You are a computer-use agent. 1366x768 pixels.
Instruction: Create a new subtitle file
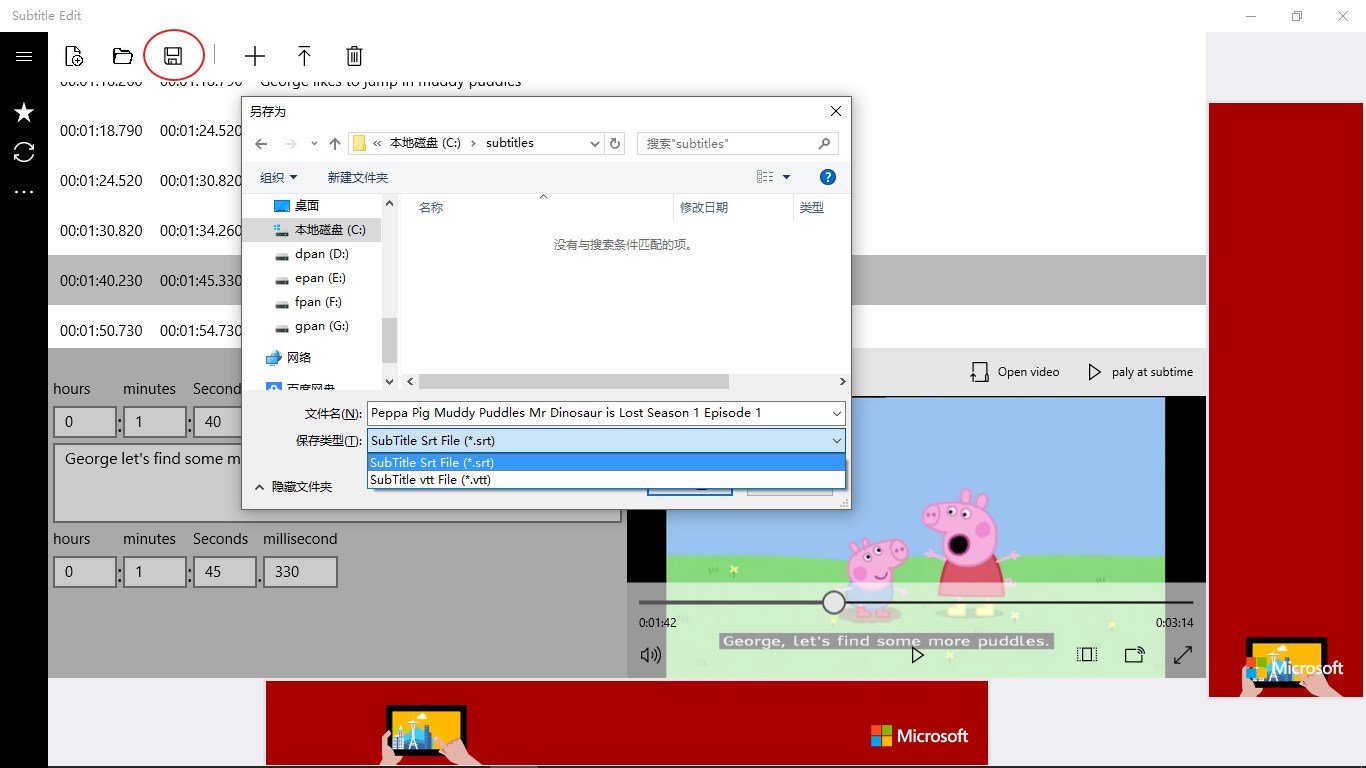73,56
